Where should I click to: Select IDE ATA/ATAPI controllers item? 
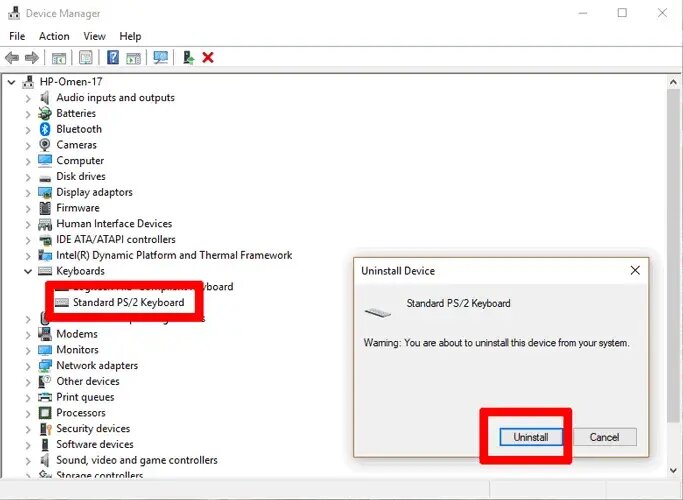115,239
